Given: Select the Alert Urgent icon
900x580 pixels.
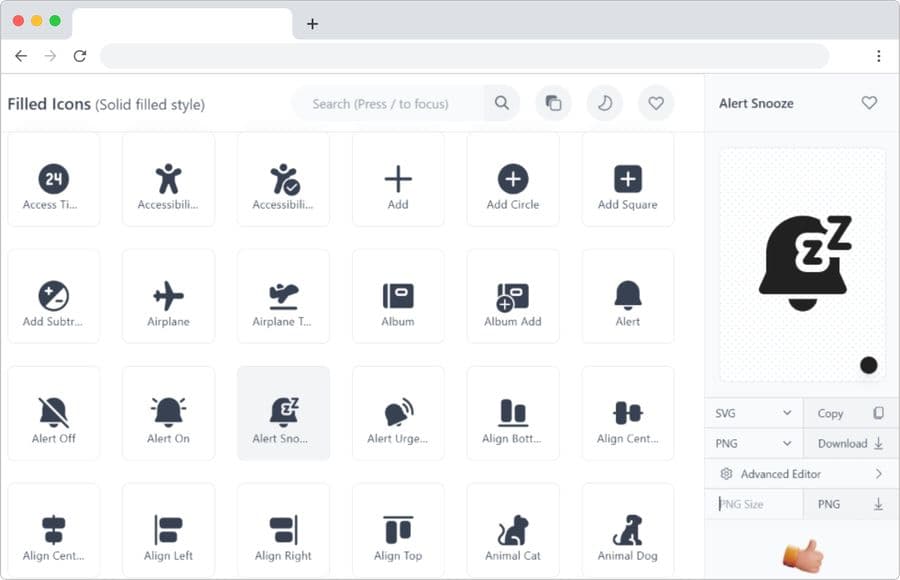Looking at the screenshot, I should click(398, 413).
